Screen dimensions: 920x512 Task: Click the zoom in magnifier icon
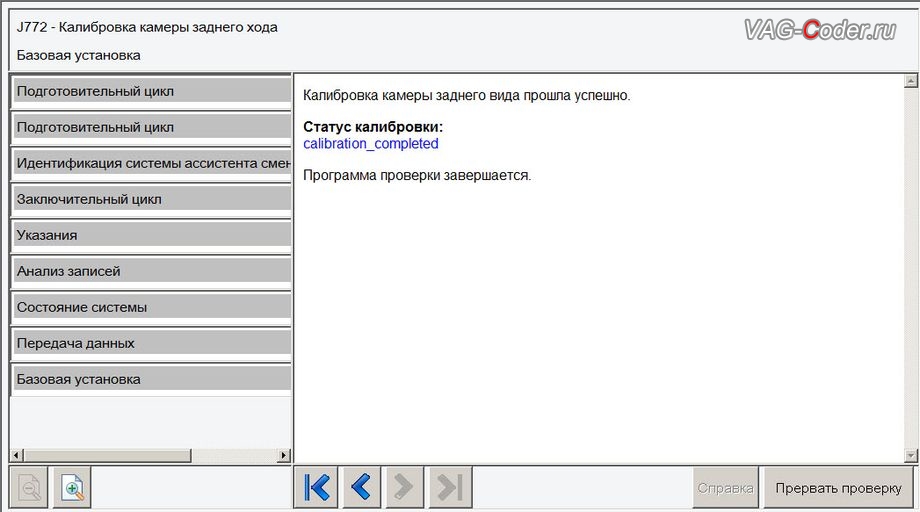[72, 487]
